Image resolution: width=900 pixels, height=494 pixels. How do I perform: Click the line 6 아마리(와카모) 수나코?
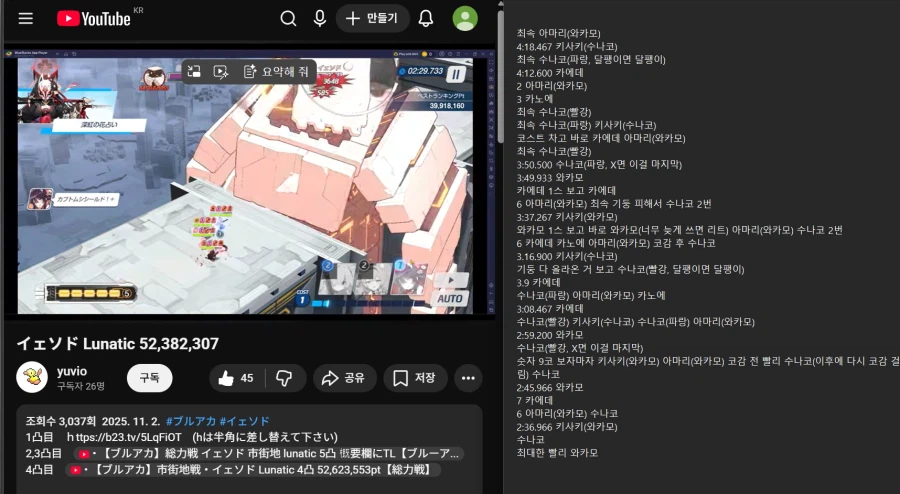click(x=567, y=414)
